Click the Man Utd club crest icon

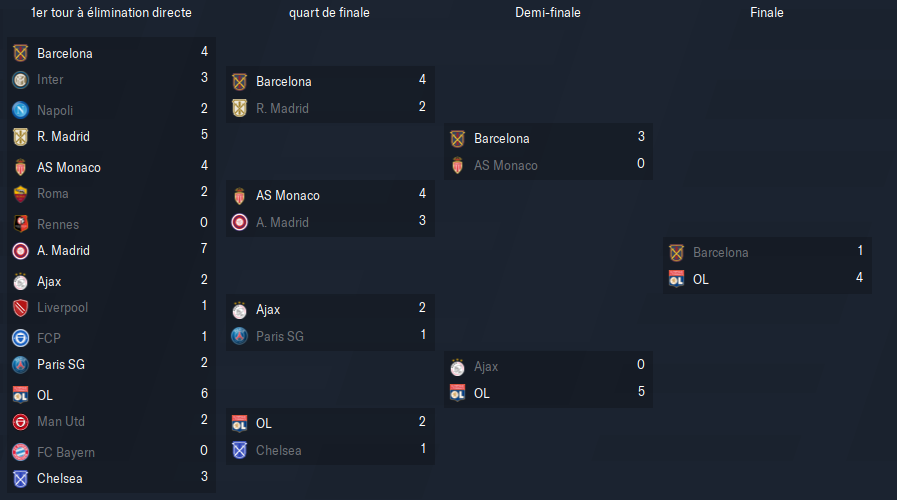[21, 422]
